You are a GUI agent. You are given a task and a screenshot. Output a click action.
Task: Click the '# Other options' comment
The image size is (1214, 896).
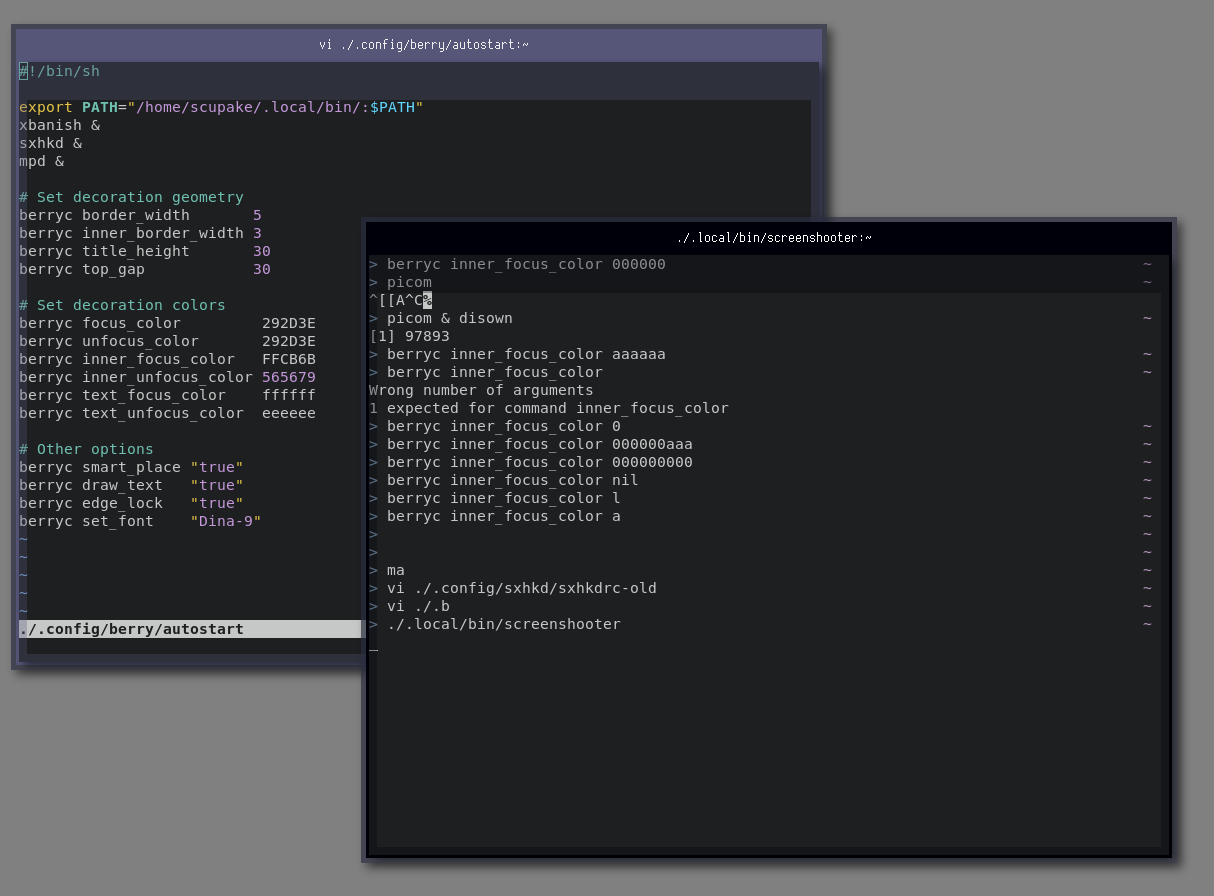click(86, 449)
